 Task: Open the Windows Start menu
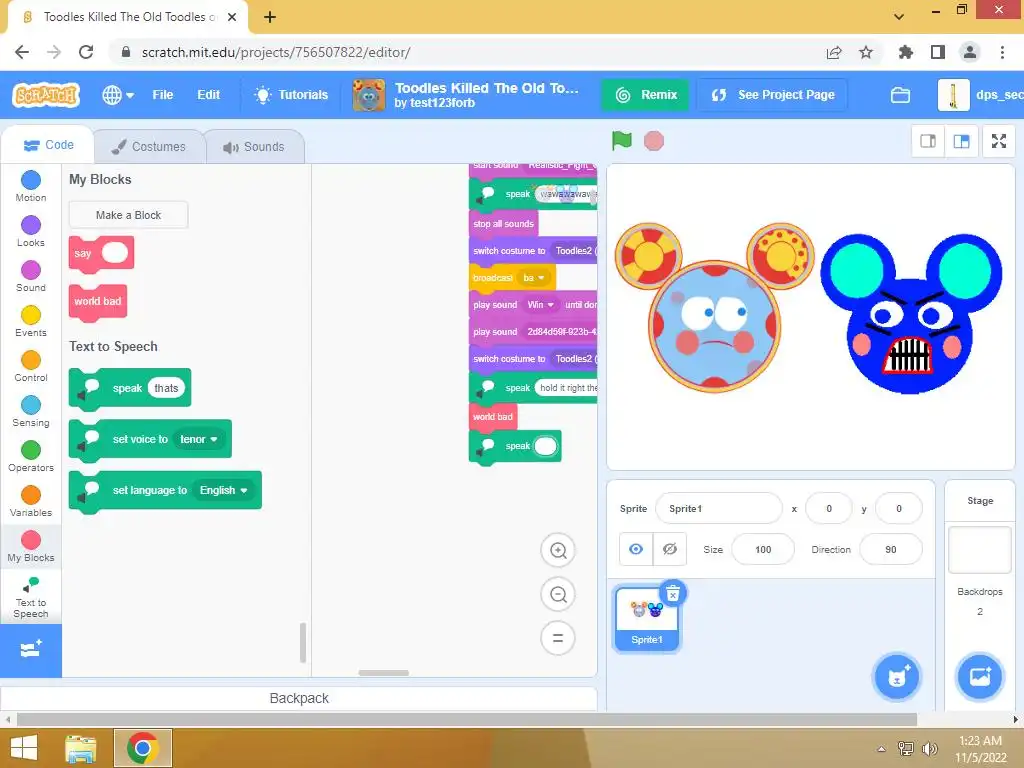pos(24,748)
